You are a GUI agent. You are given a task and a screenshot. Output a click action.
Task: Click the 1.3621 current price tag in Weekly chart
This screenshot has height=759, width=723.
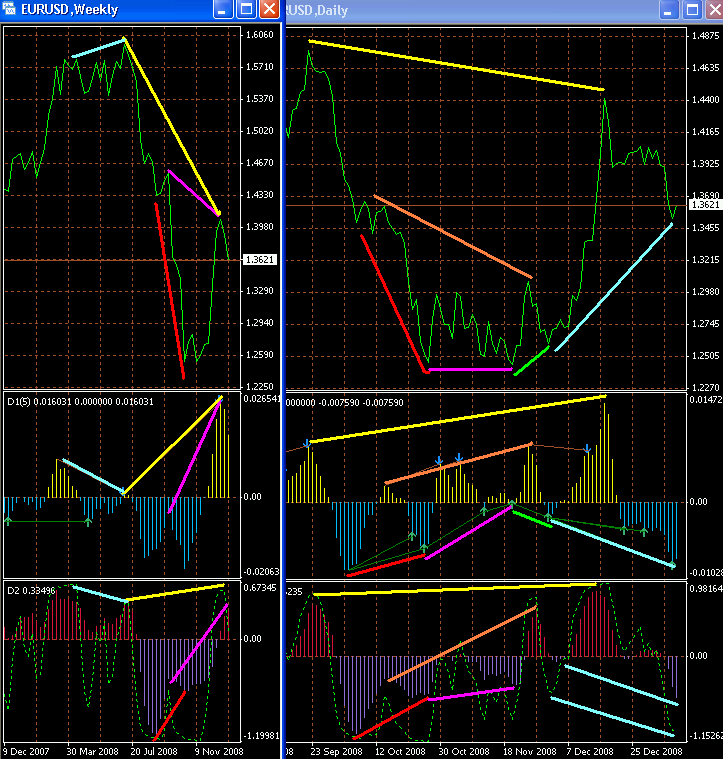[x=260, y=260]
